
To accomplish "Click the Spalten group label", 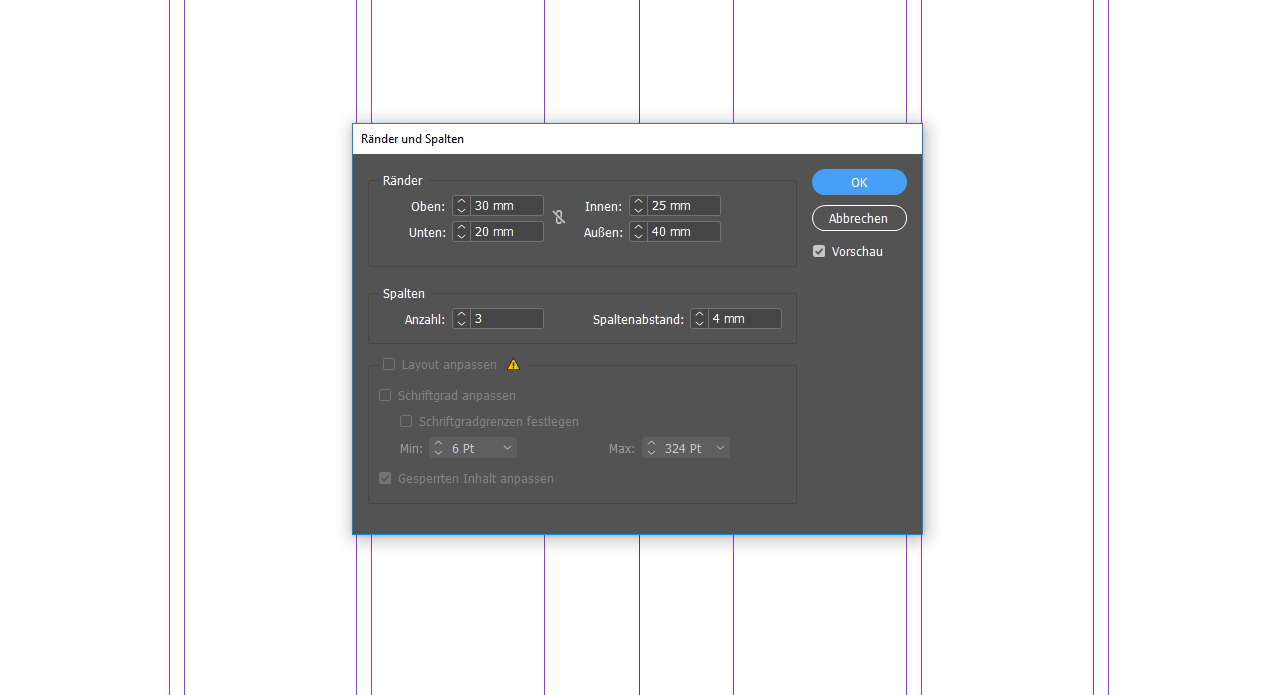I will click(x=404, y=294).
